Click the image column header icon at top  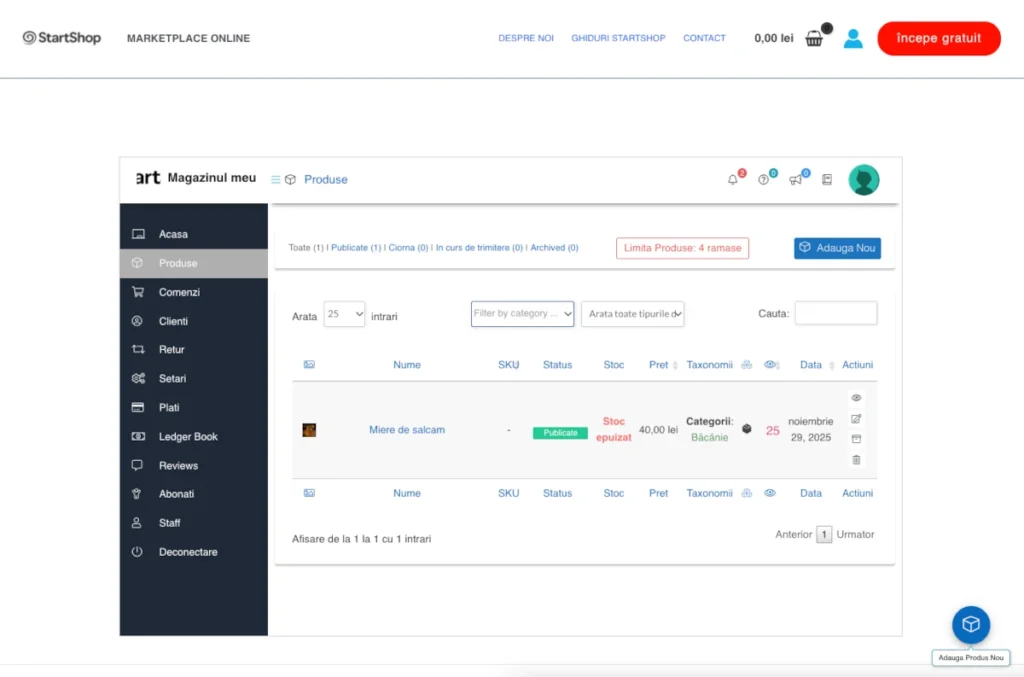(x=309, y=364)
